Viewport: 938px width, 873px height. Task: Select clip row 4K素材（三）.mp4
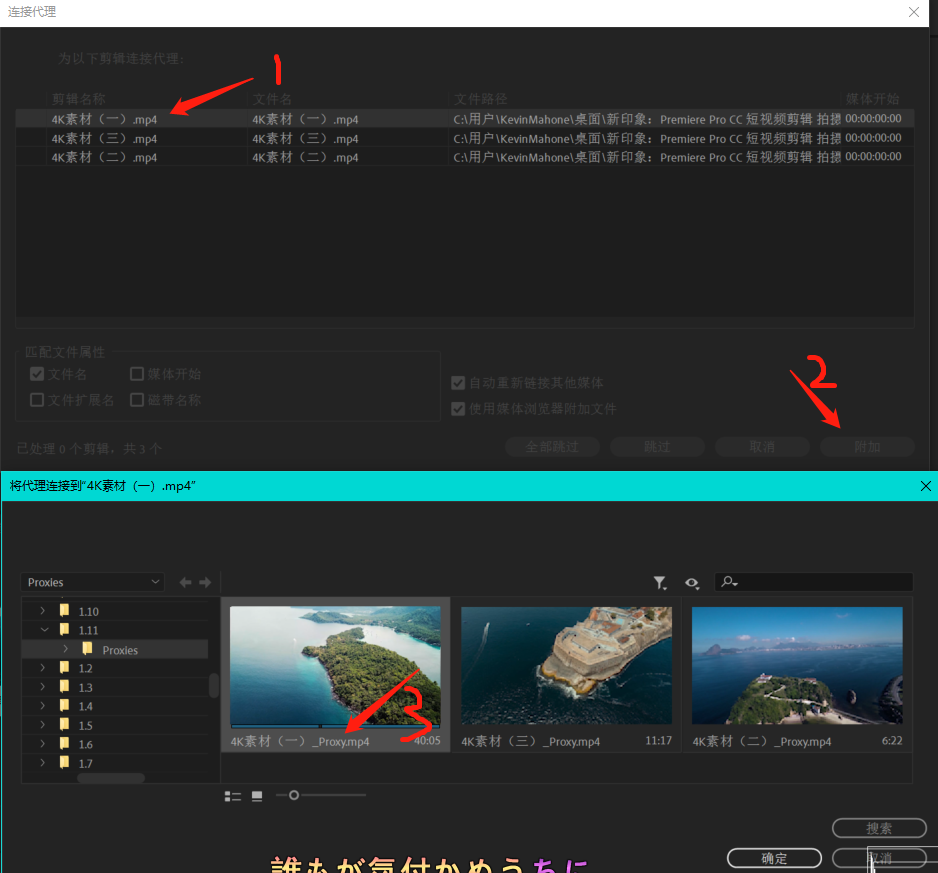pyautogui.click(x=464, y=138)
